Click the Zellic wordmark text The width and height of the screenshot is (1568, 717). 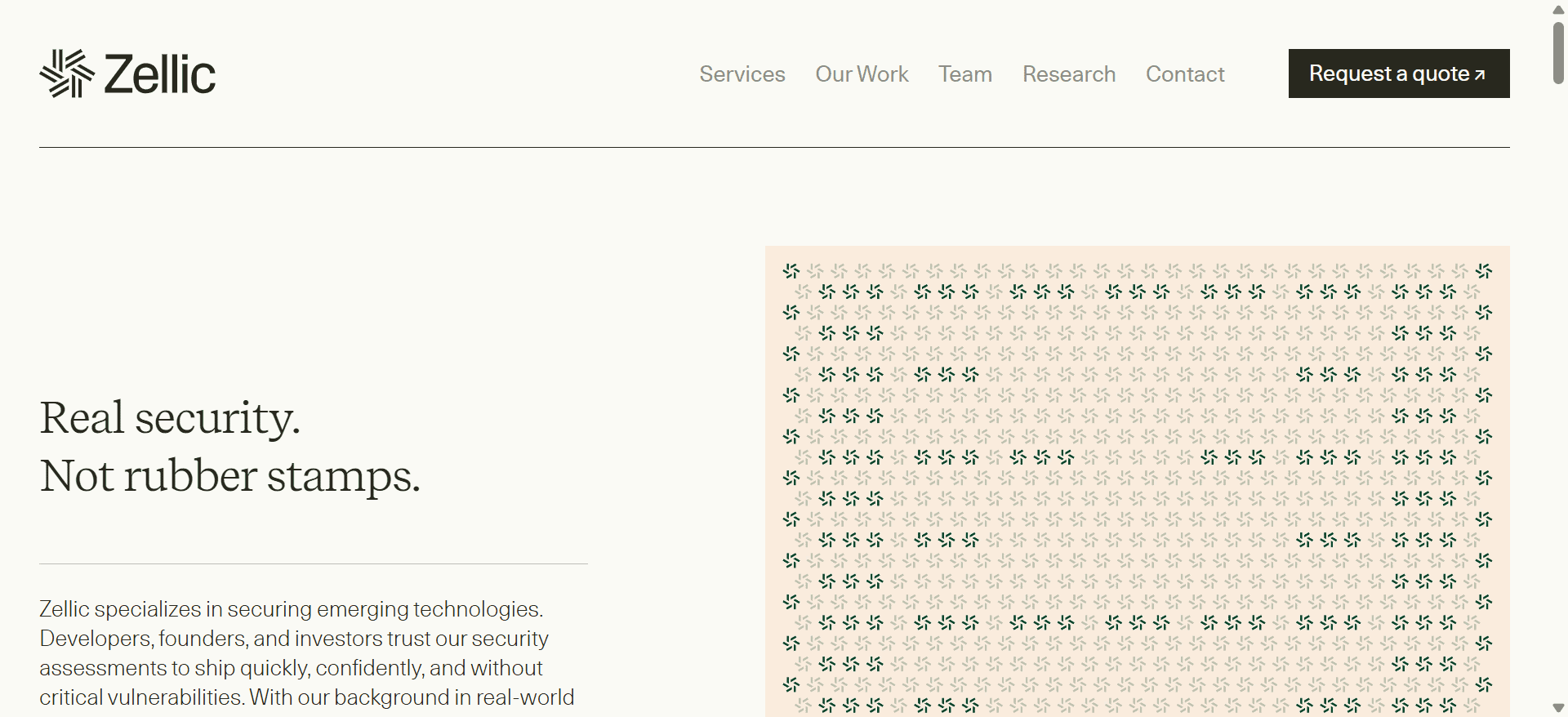pos(160,74)
